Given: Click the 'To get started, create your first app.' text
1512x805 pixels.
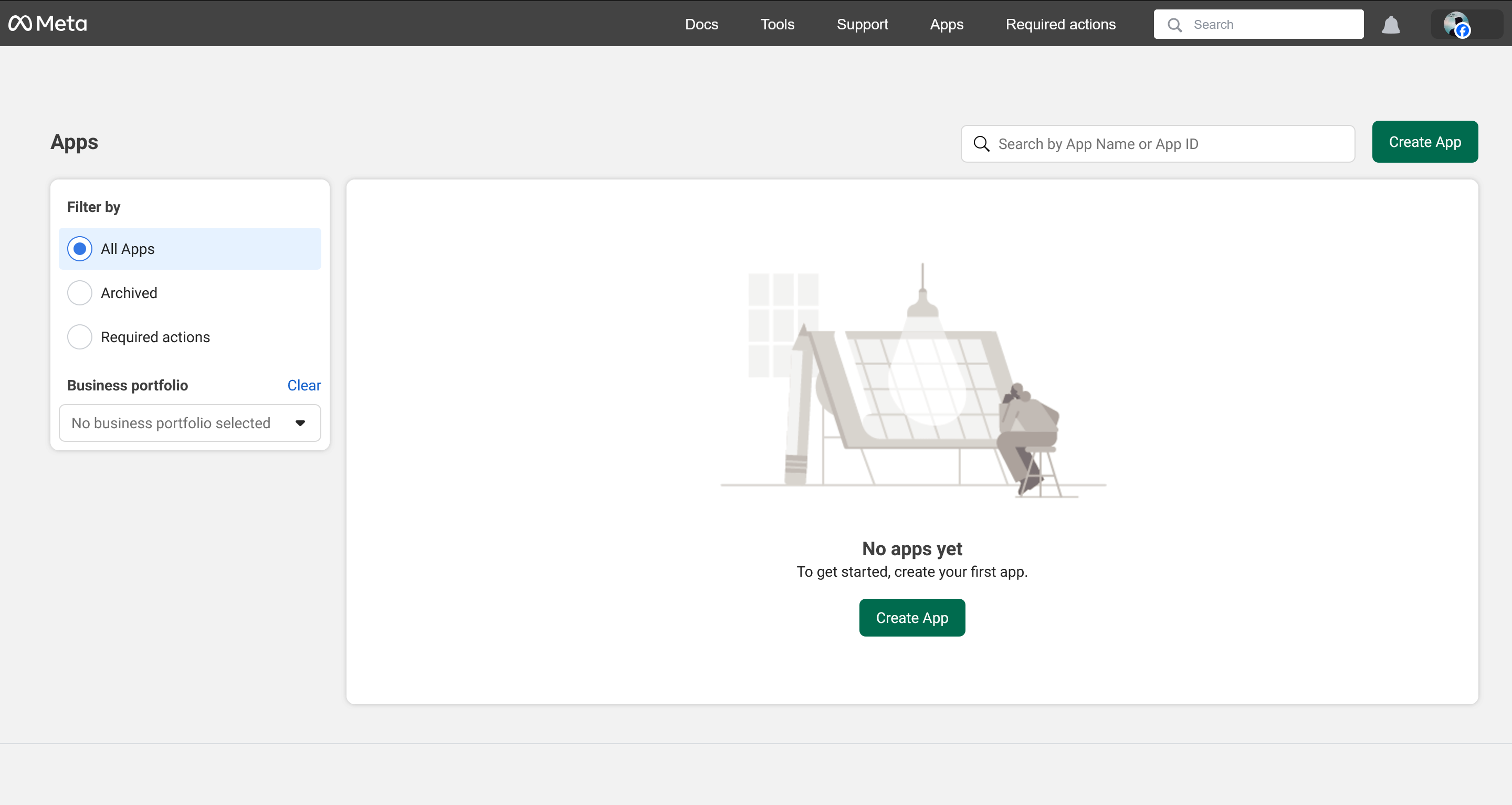Looking at the screenshot, I should (x=911, y=572).
